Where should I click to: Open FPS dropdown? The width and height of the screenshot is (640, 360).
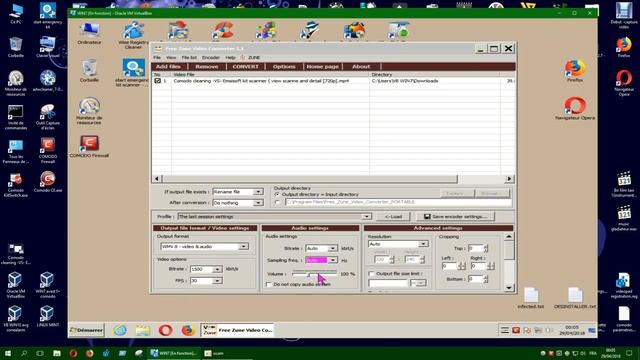tap(217, 281)
